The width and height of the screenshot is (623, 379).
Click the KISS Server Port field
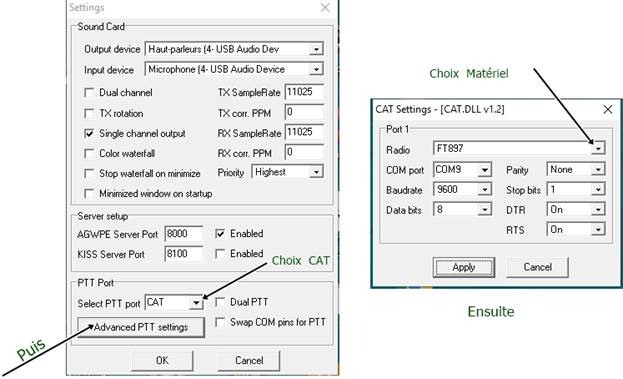(x=184, y=253)
